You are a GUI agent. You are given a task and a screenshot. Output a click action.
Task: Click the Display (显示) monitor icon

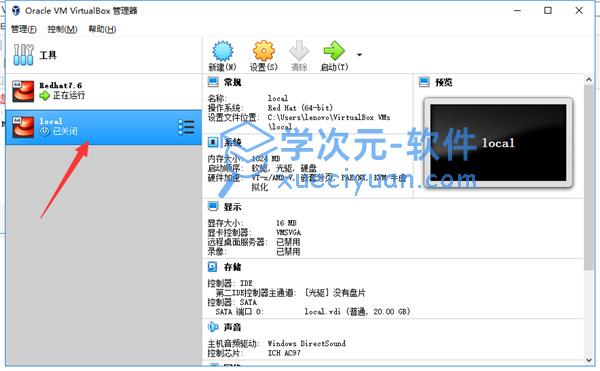pos(213,207)
